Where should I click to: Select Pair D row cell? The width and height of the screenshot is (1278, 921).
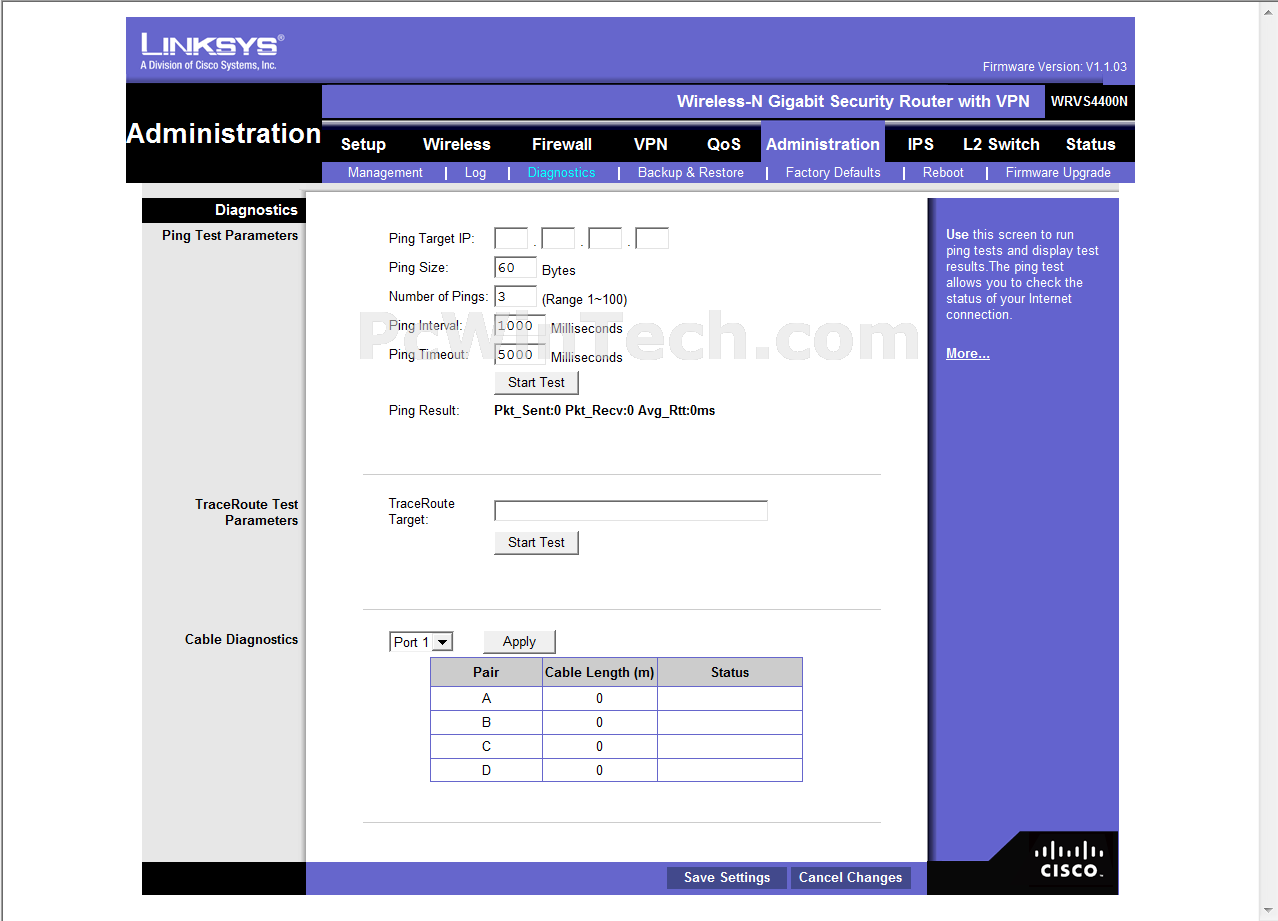coord(486,770)
